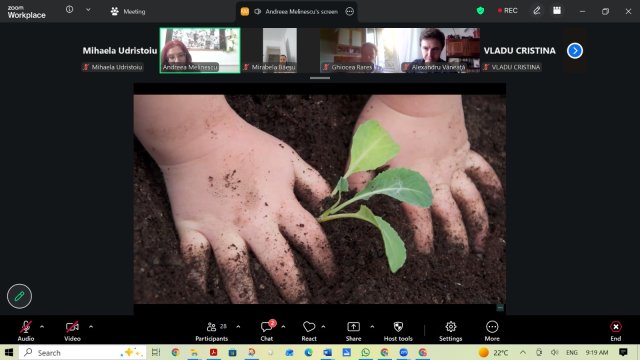Select Alexandru Vanvrata video thumbnail
The height and width of the screenshot is (360, 640).
tap(440, 51)
